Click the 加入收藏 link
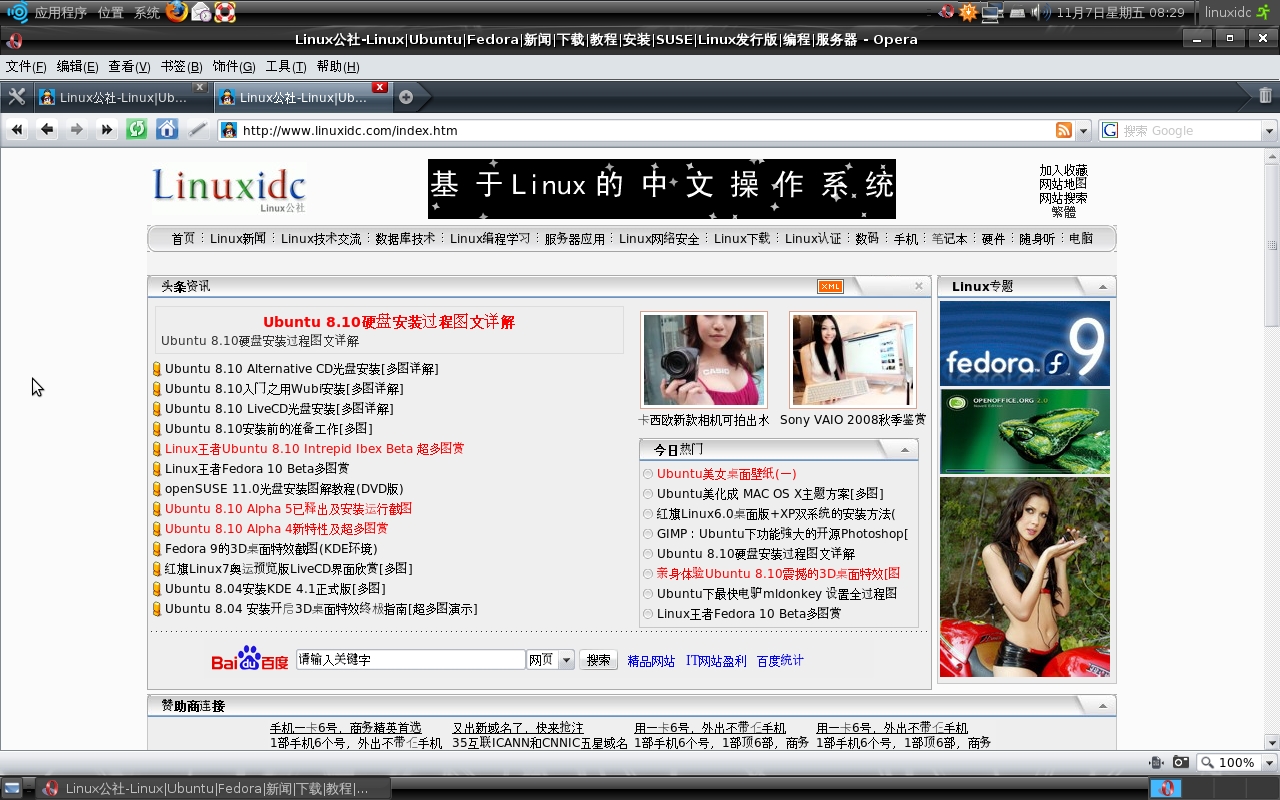This screenshot has width=1280, height=800. click(1063, 171)
